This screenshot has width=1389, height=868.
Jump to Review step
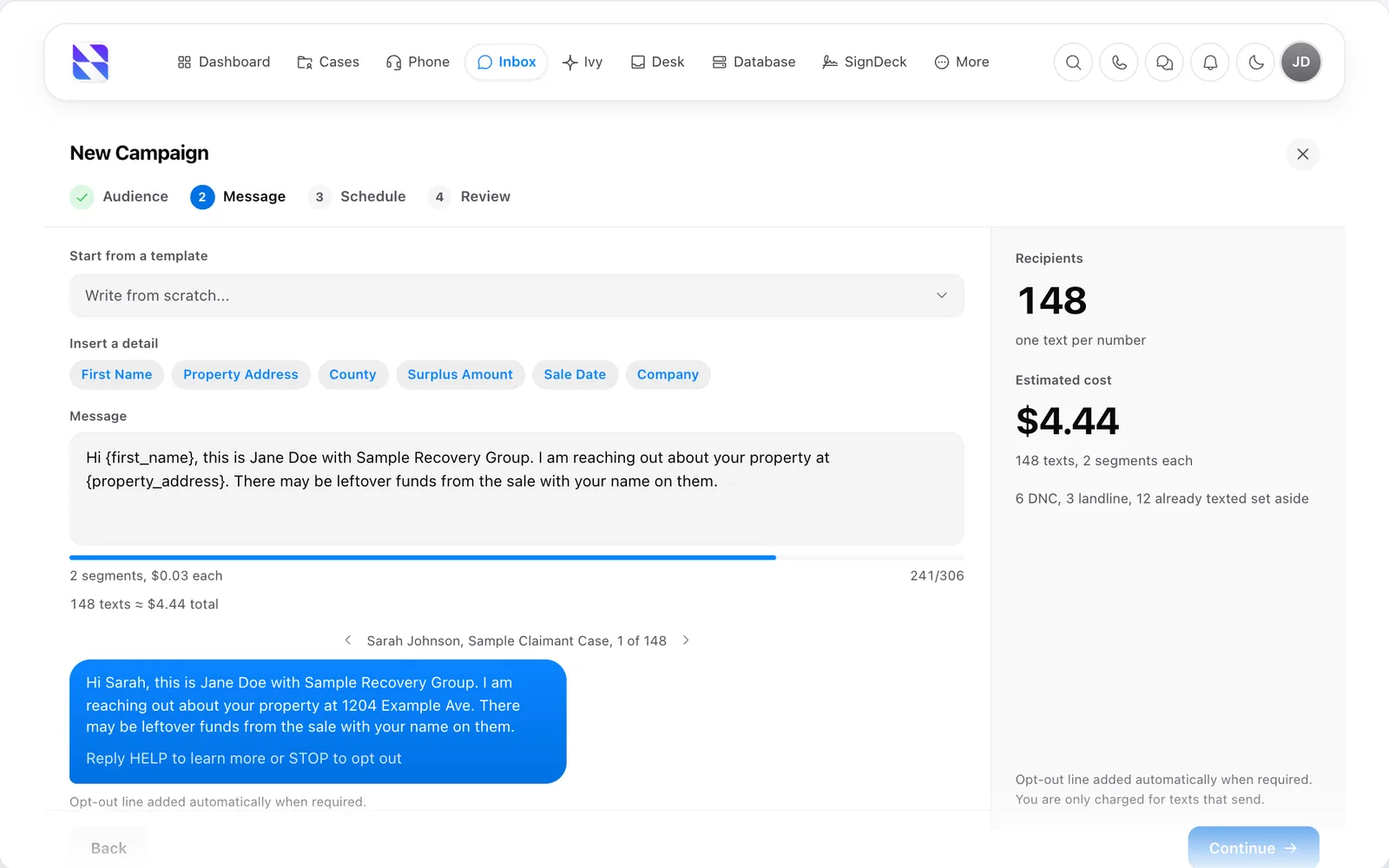469,197
